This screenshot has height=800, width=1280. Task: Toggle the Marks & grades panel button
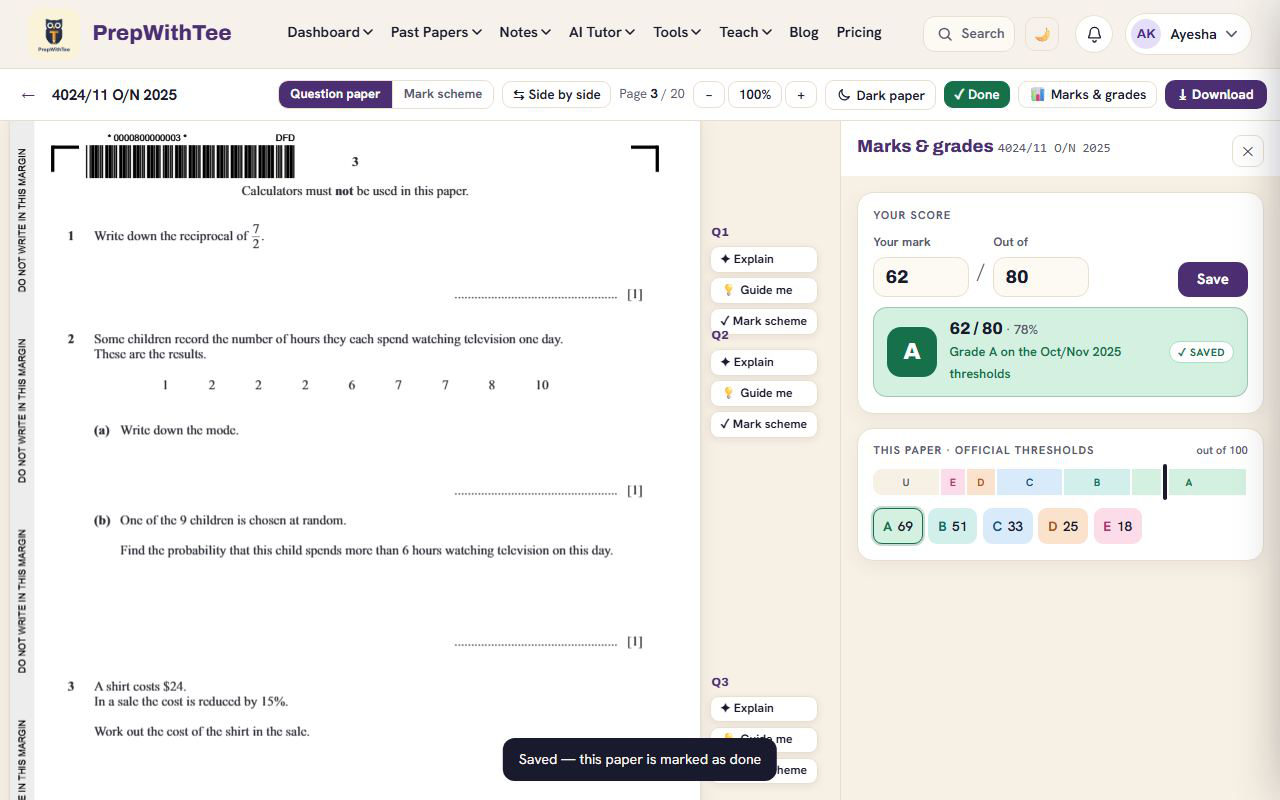pyautogui.click(x=1088, y=95)
